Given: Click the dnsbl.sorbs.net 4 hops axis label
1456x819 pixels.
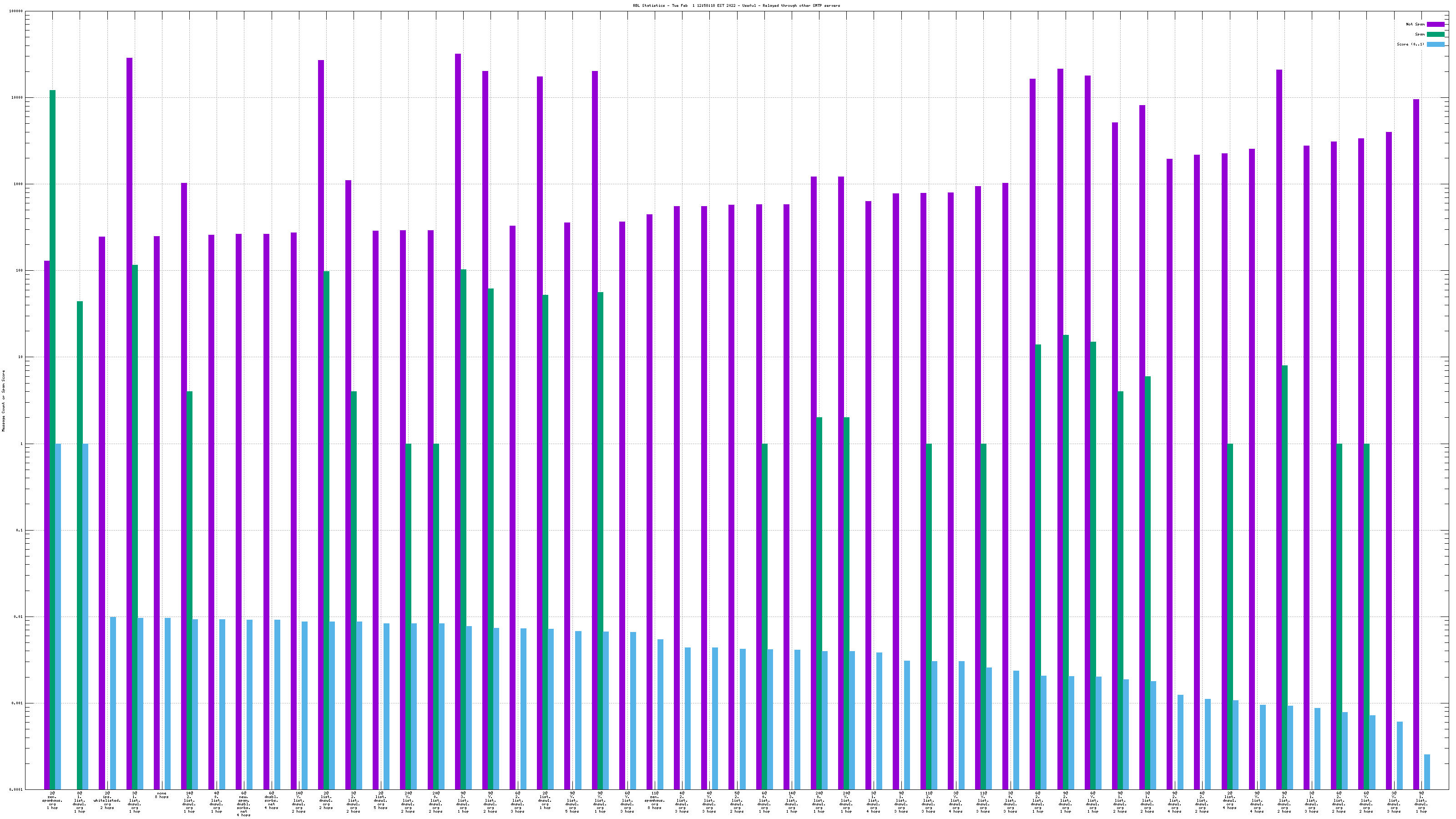Looking at the screenshot, I should pos(271,800).
